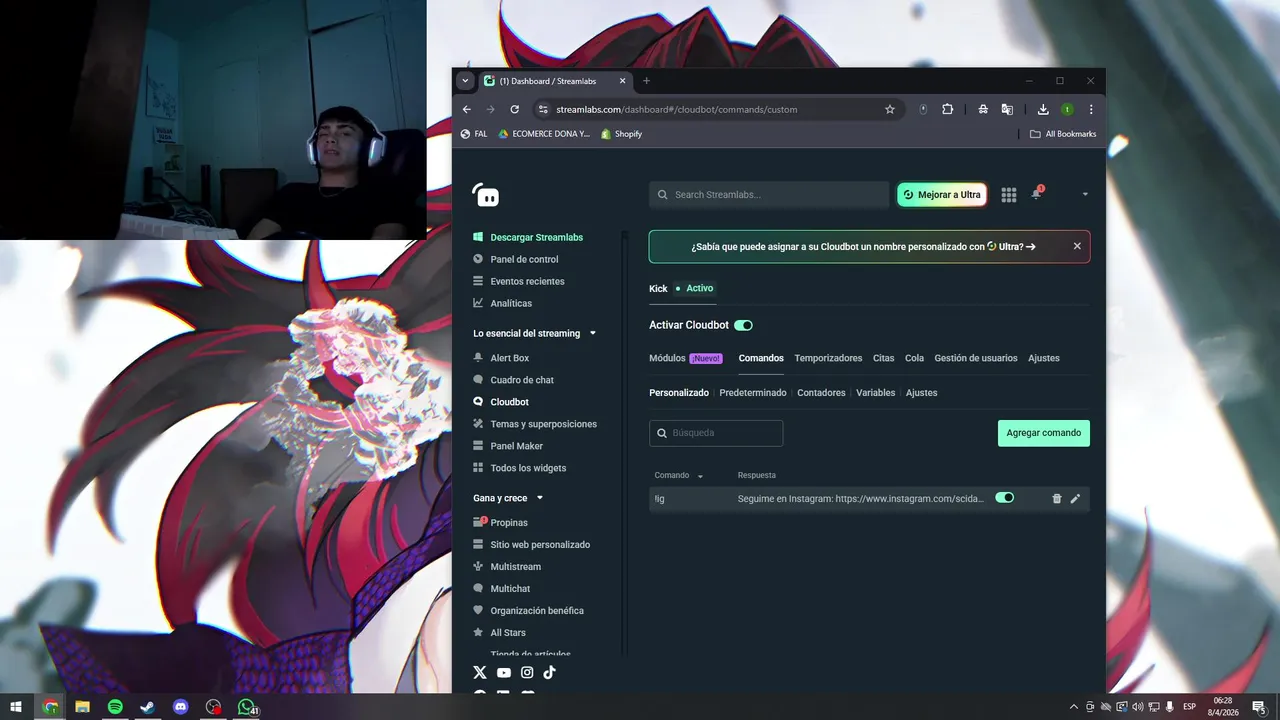Open Streamlabs TikTok link
Viewport: 1280px width, 720px height.
point(550,673)
